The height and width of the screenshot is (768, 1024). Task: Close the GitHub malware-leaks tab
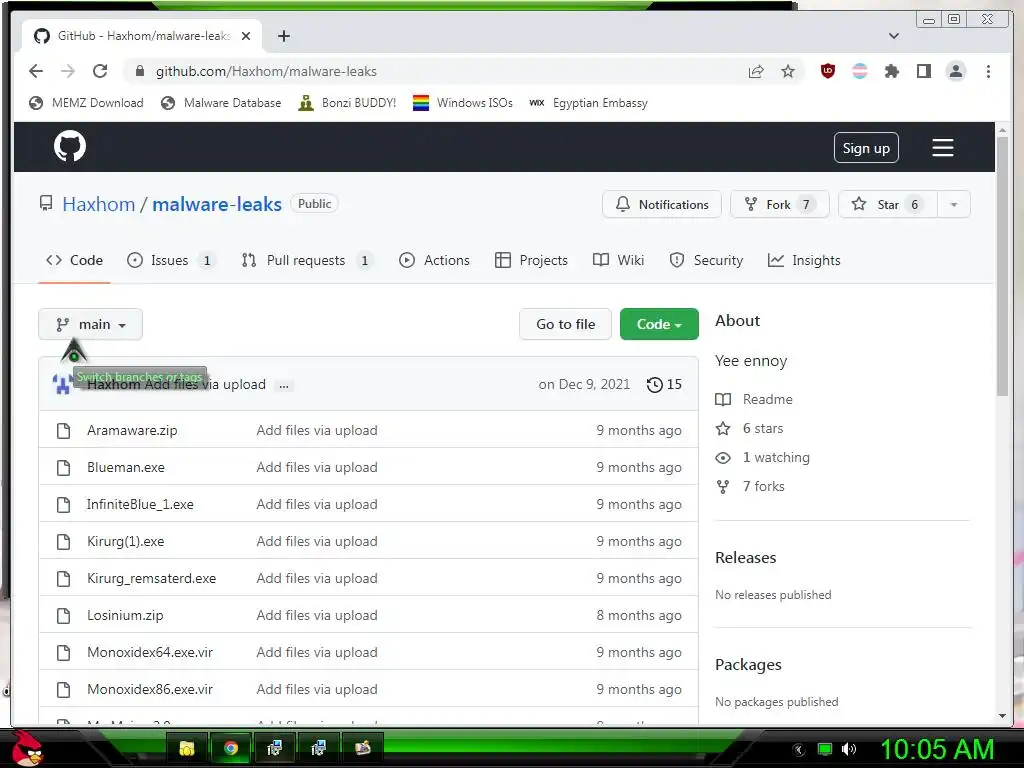246,36
